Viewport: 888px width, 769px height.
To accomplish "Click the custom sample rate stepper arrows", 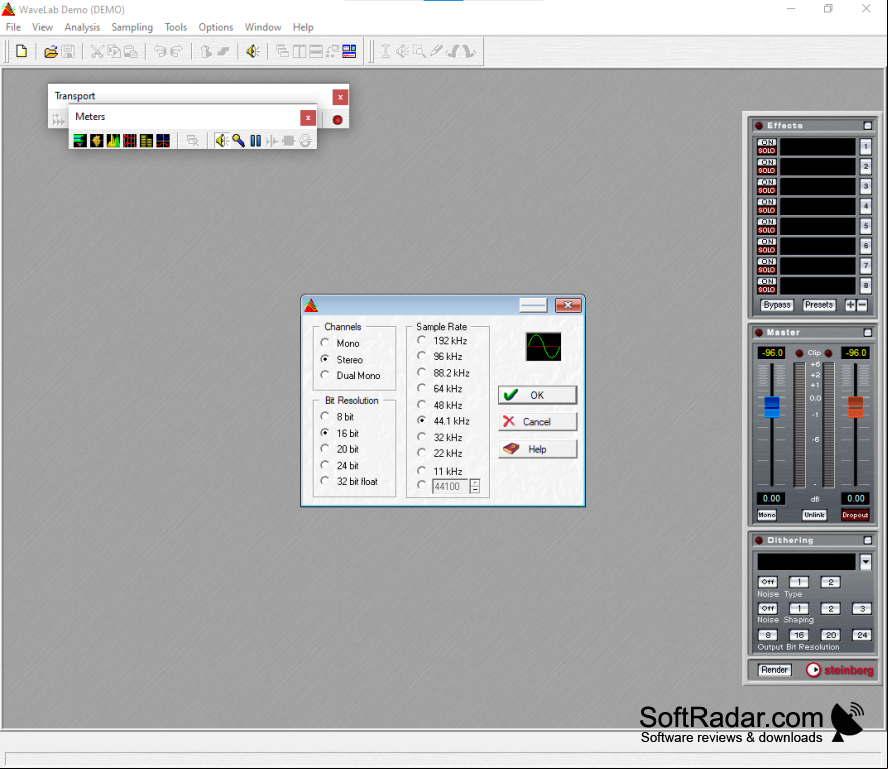I will [x=475, y=486].
